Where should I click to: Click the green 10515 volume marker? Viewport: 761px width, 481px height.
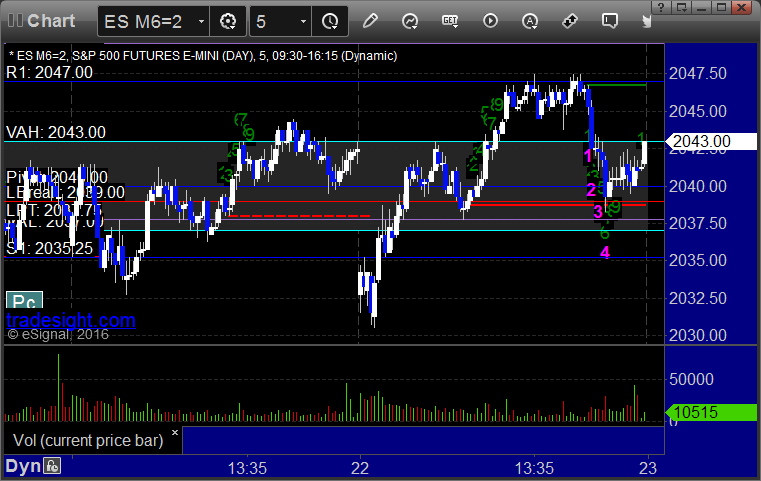click(x=711, y=412)
